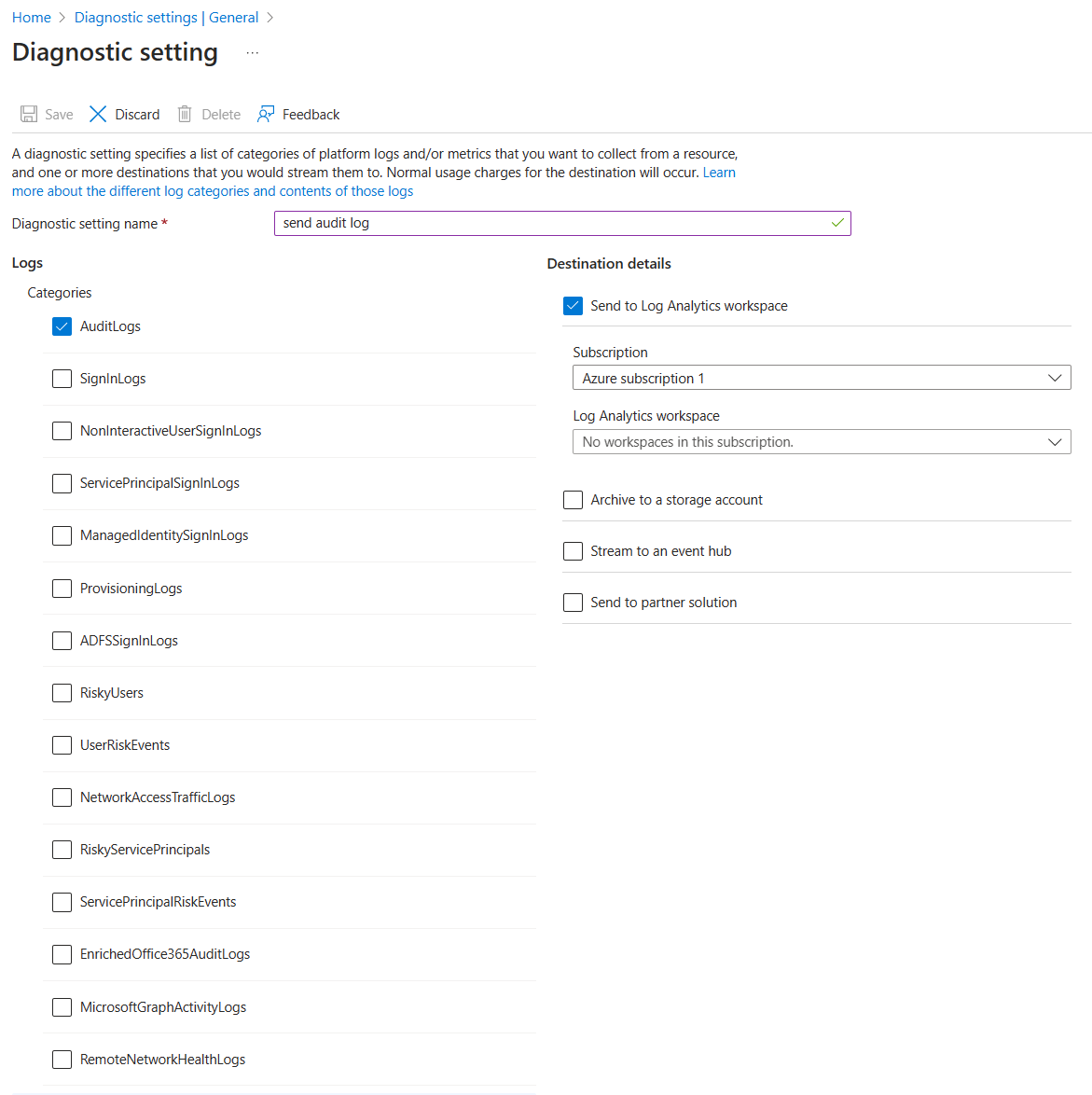Select the RiskyUsers log category checkbox

(62, 693)
